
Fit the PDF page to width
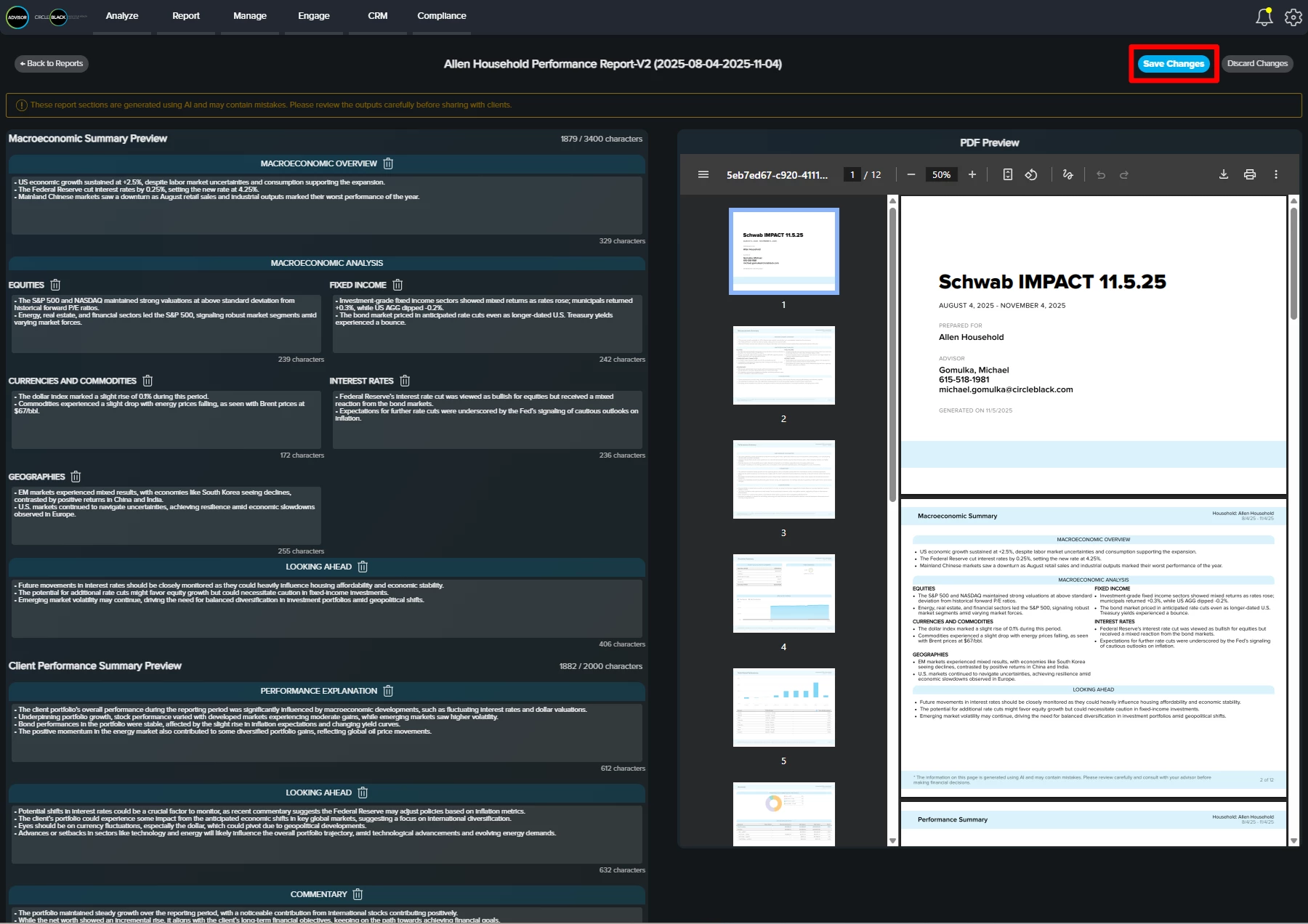click(x=1008, y=174)
